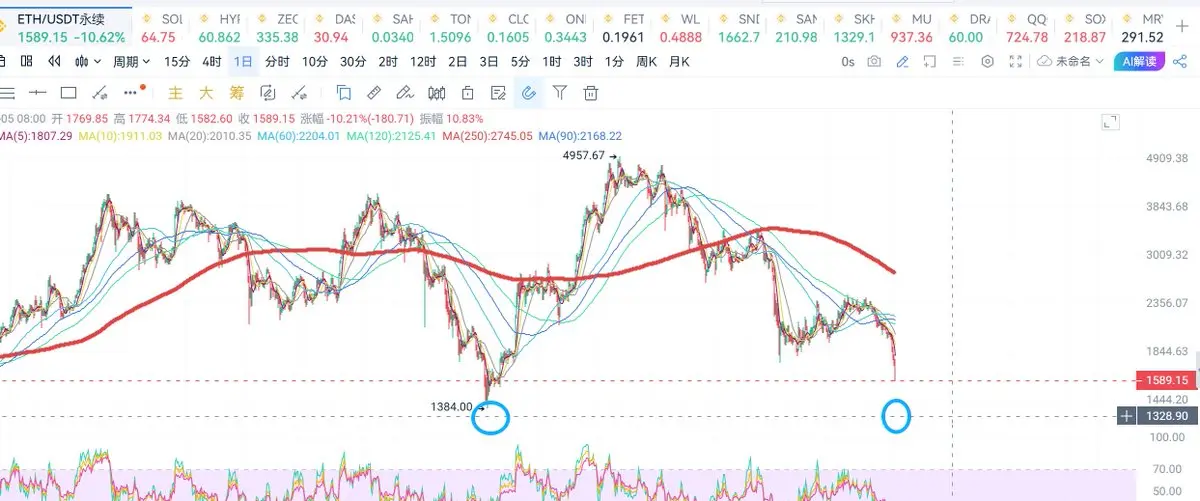Expand the 周期 period dropdown
The image size is (1200, 501).
pos(131,61)
